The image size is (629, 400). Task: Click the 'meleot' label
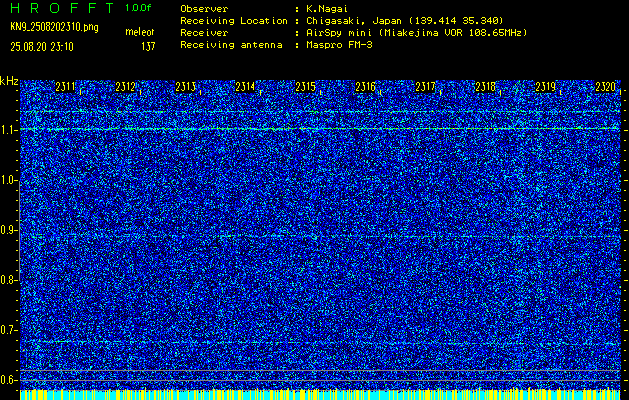140,32
